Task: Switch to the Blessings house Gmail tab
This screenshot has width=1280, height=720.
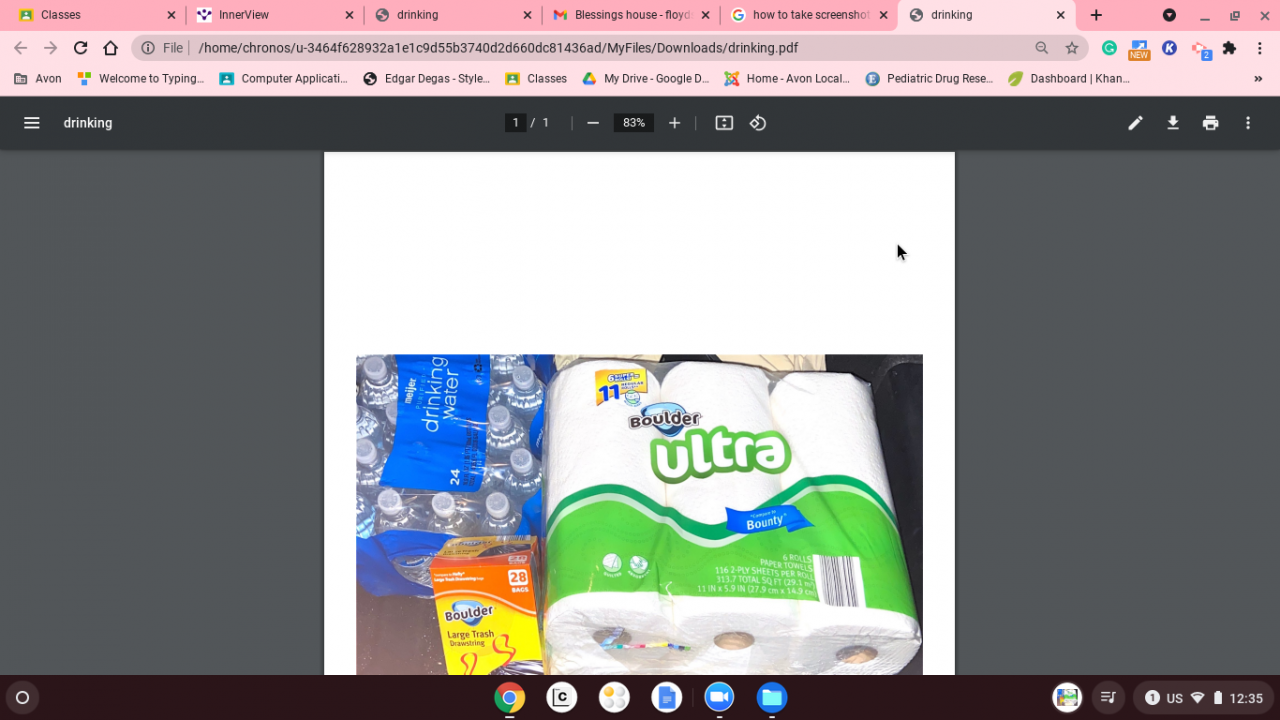Action: pos(630,15)
